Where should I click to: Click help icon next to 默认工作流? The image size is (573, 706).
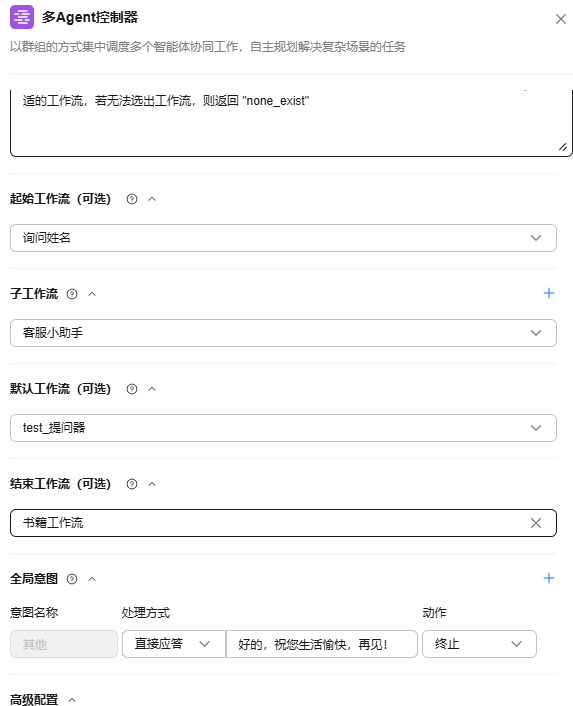132,389
